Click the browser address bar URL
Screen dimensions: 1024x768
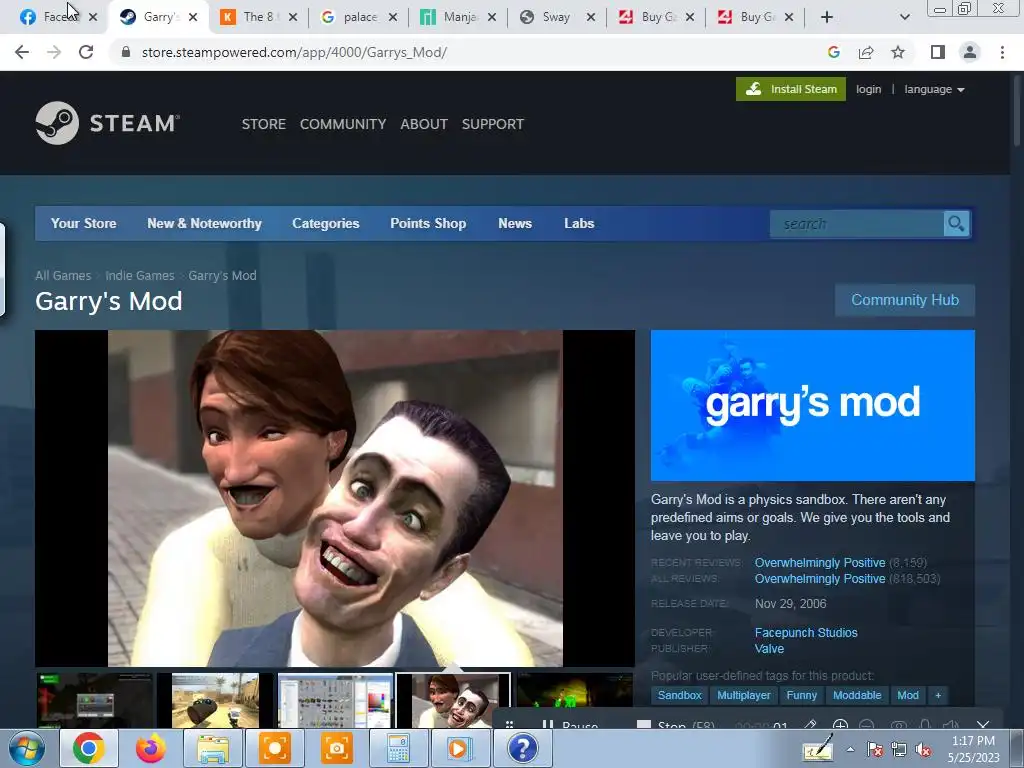click(295, 52)
